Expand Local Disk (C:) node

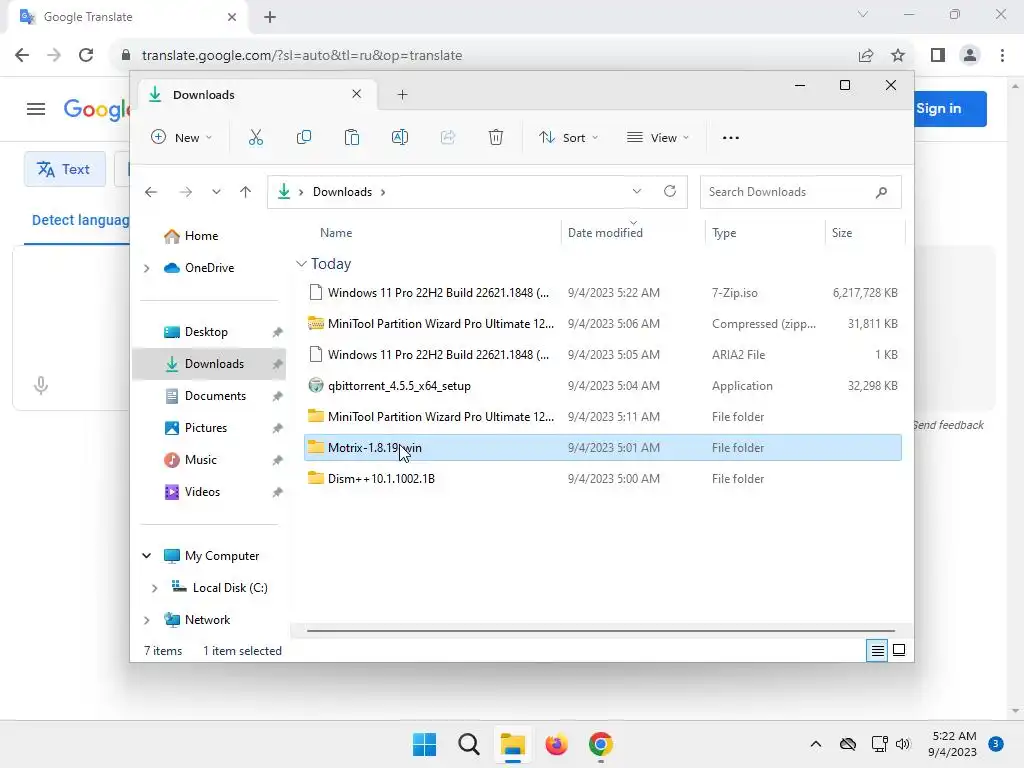[155, 588]
